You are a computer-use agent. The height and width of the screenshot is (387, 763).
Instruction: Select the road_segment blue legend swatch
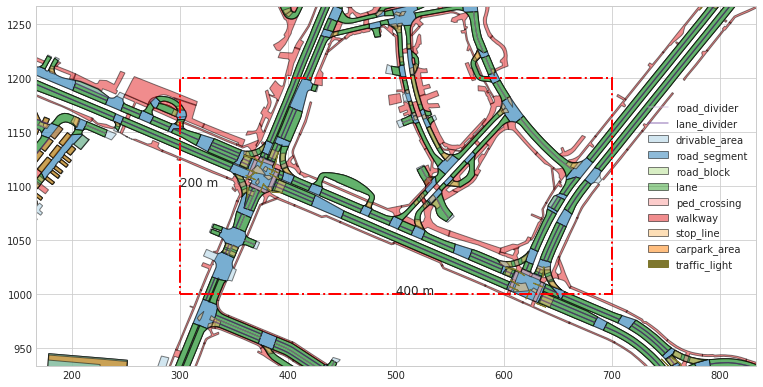pos(658,156)
